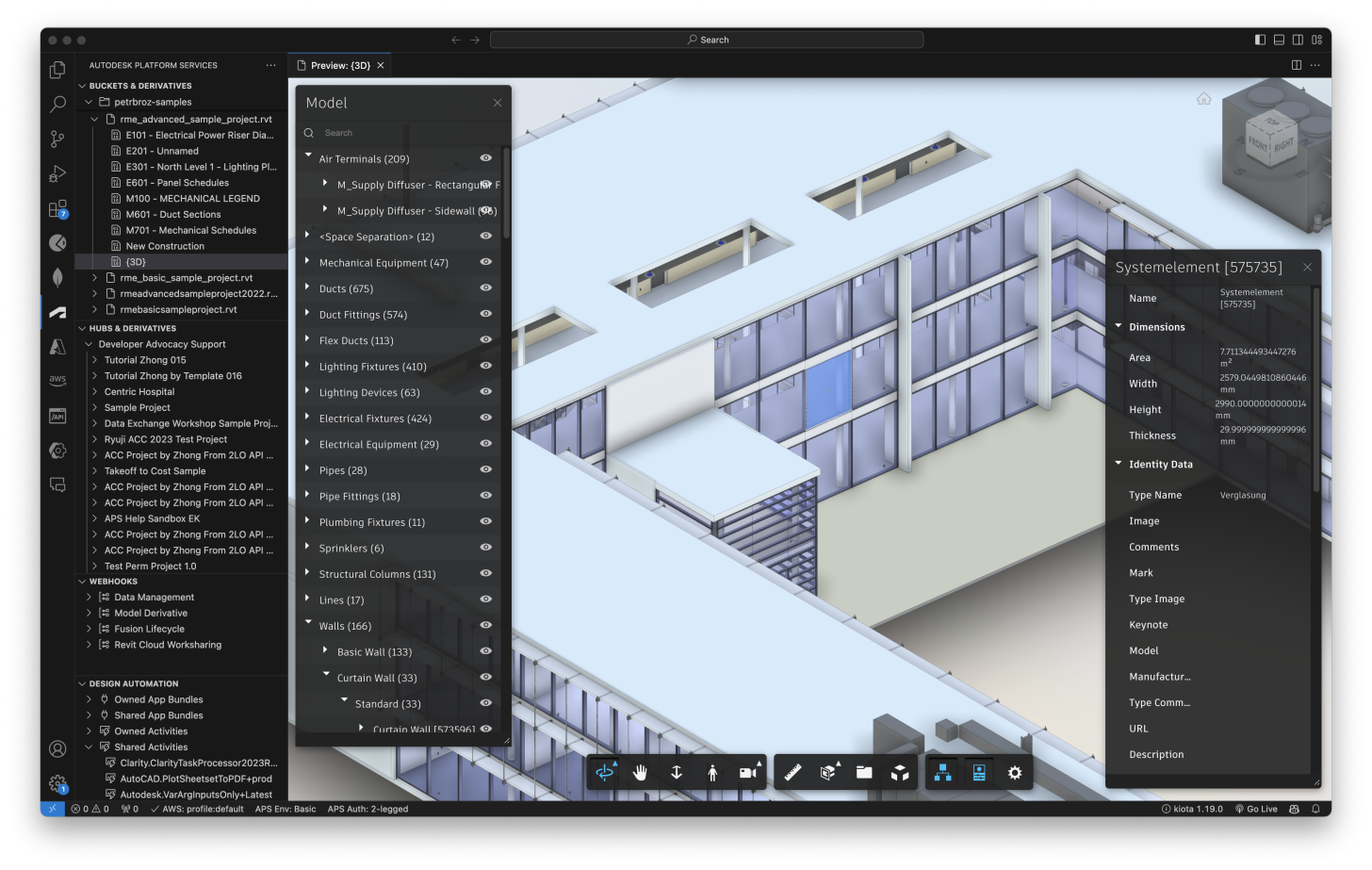
Task: Hide the Duct Fittings (574) category
Action: [486, 314]
